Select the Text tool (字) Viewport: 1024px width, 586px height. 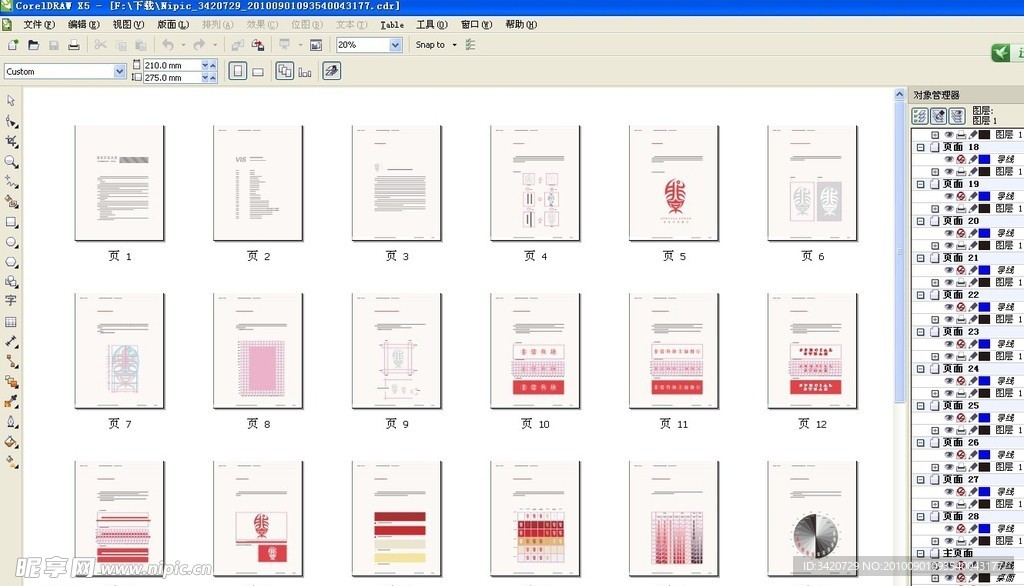click(x=11, y=301)
